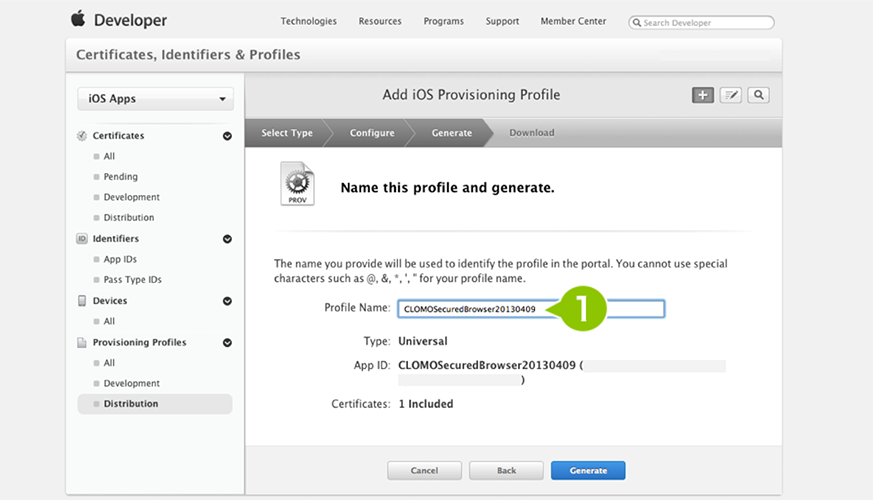This screenshot has height=500, width=889.
Task: Click the Devices phone icon in sidebar
Action: pyautogui.click(x=82, y=300)
